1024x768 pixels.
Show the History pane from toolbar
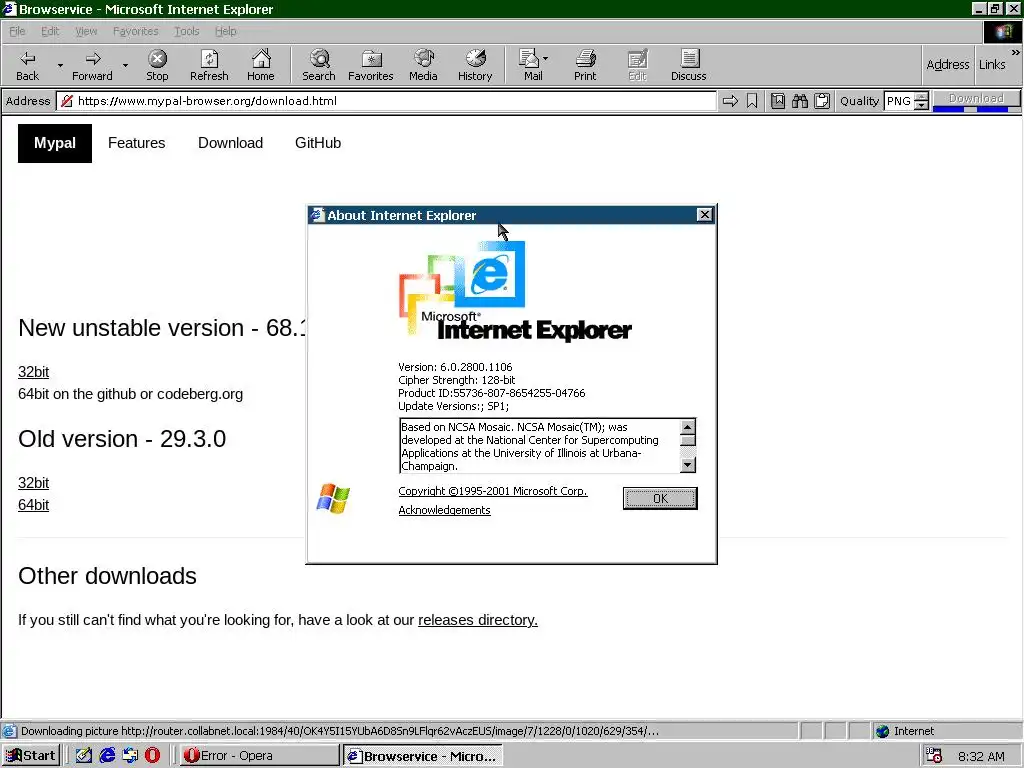(x=475, y=65)
